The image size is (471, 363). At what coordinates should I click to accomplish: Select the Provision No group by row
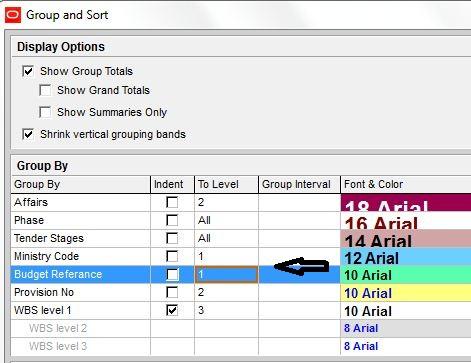[x=81, y=292]
